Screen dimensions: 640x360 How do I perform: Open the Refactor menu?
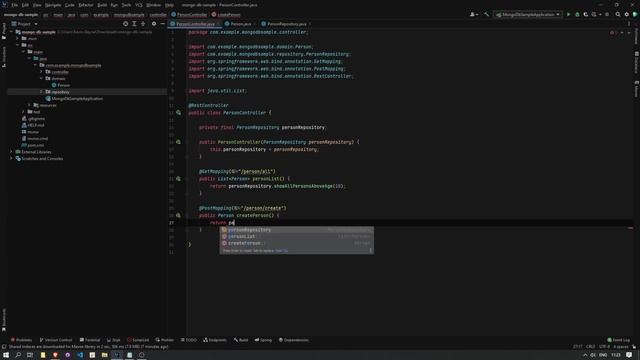click(86, 5)
